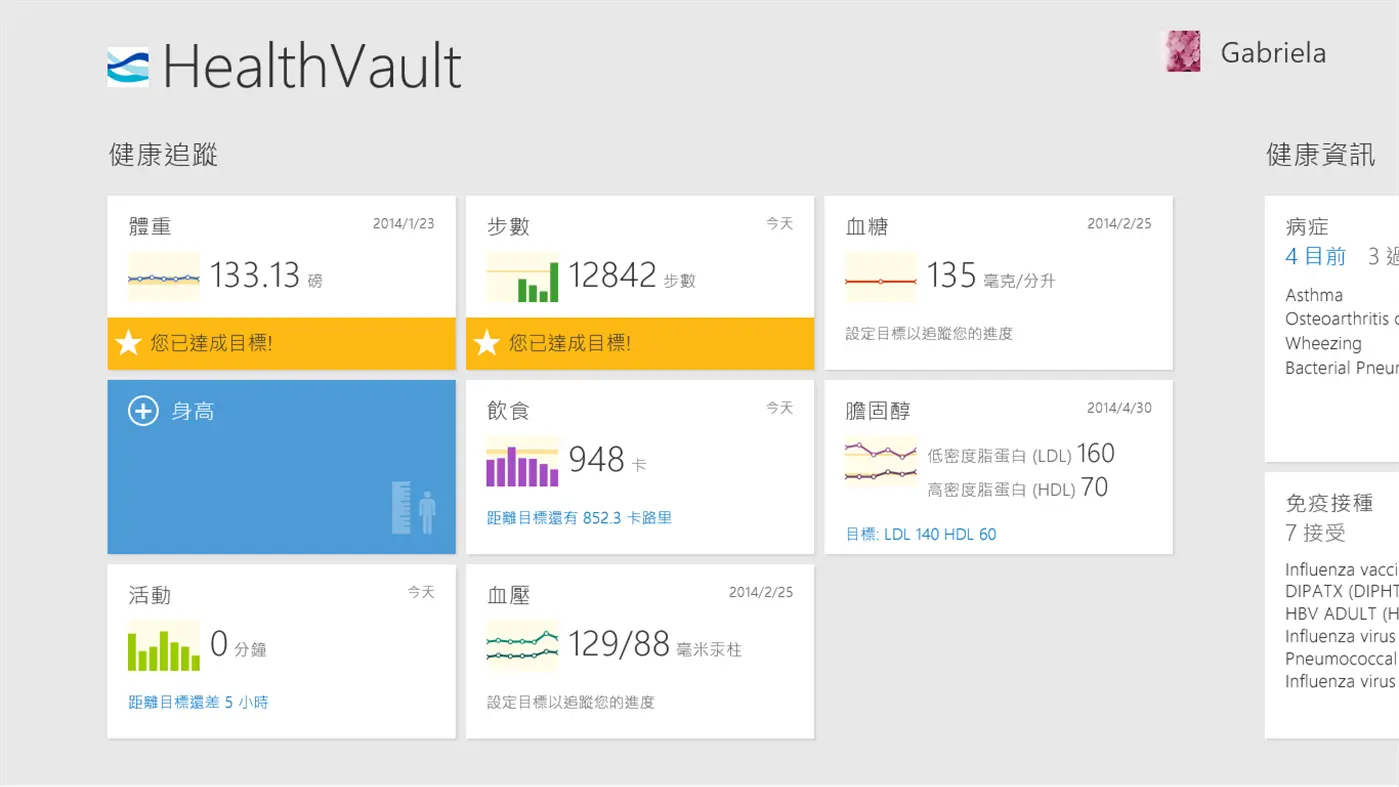Image resolution: width=1399 pixels, height=787 pixels.
Task: Click the 135 blood sugar value
Action: (x=951, y=275)
